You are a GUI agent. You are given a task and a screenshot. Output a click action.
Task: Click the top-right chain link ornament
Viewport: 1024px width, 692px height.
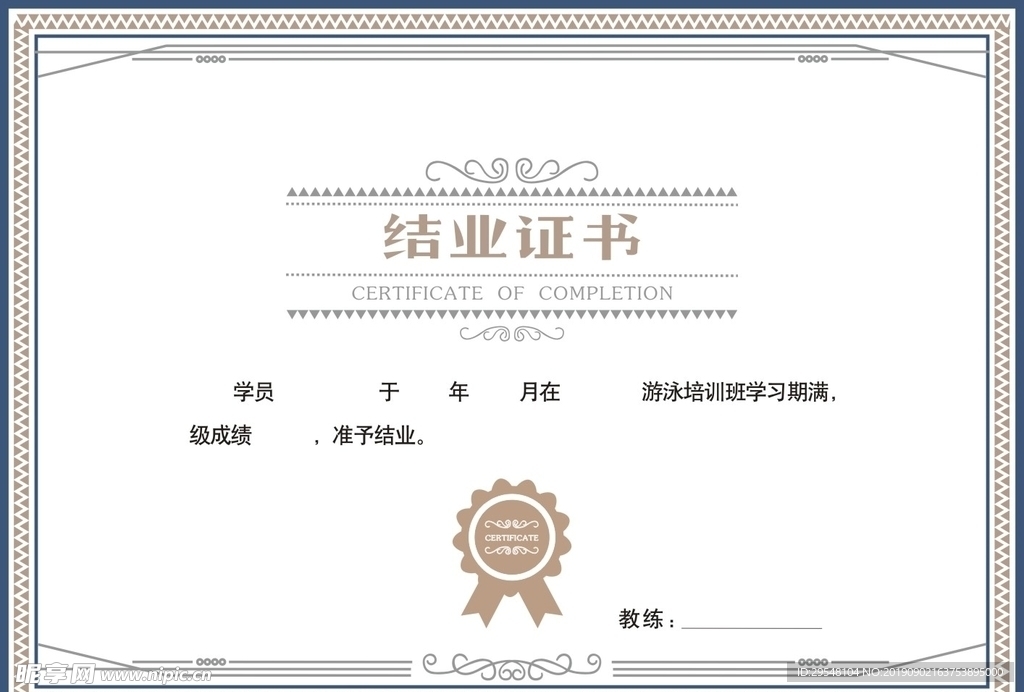[811, 59]
